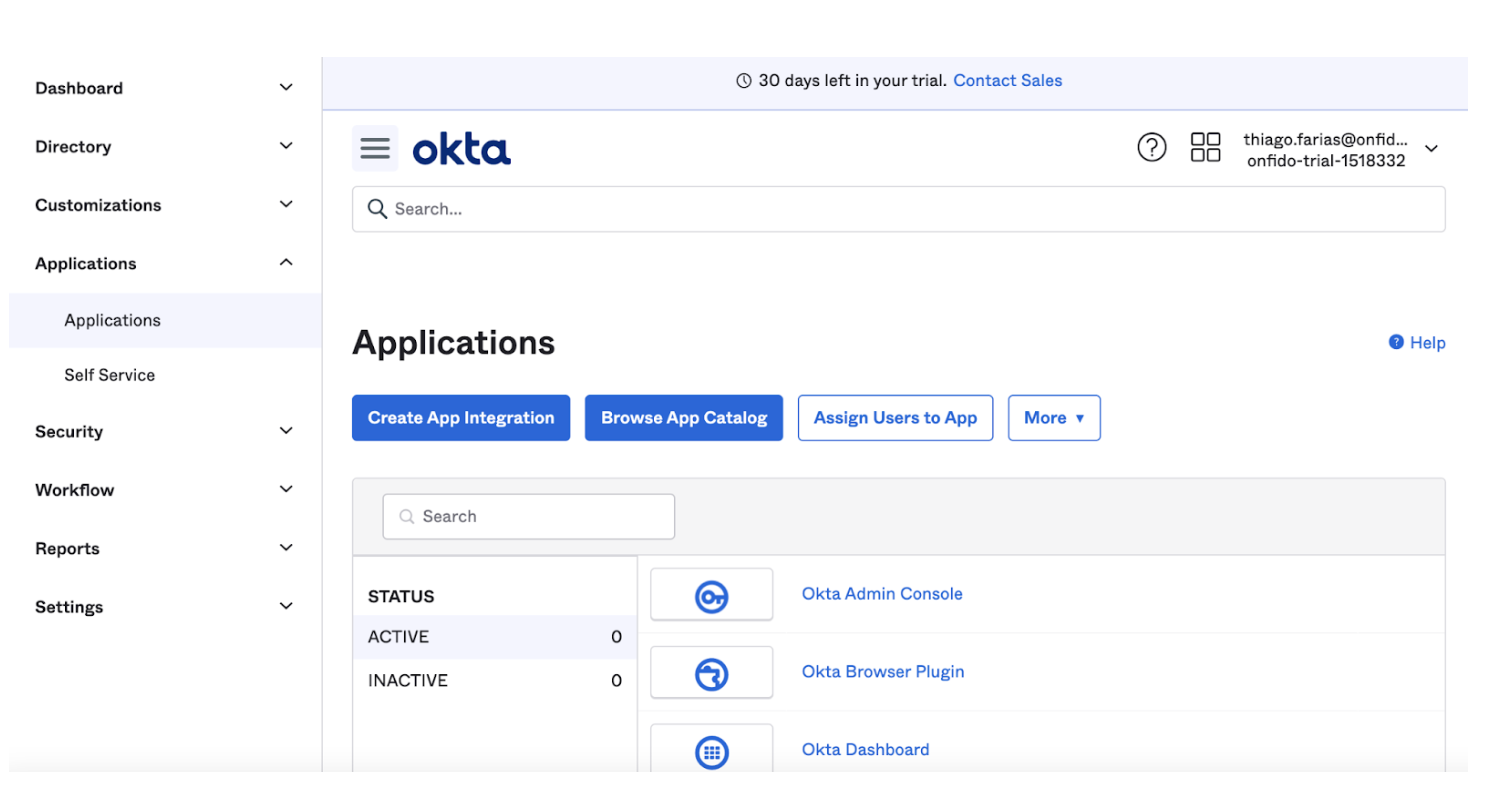This screenshot has height=786, width=1486.
Task: Focus the top global Search field
Action: [898, 209]
